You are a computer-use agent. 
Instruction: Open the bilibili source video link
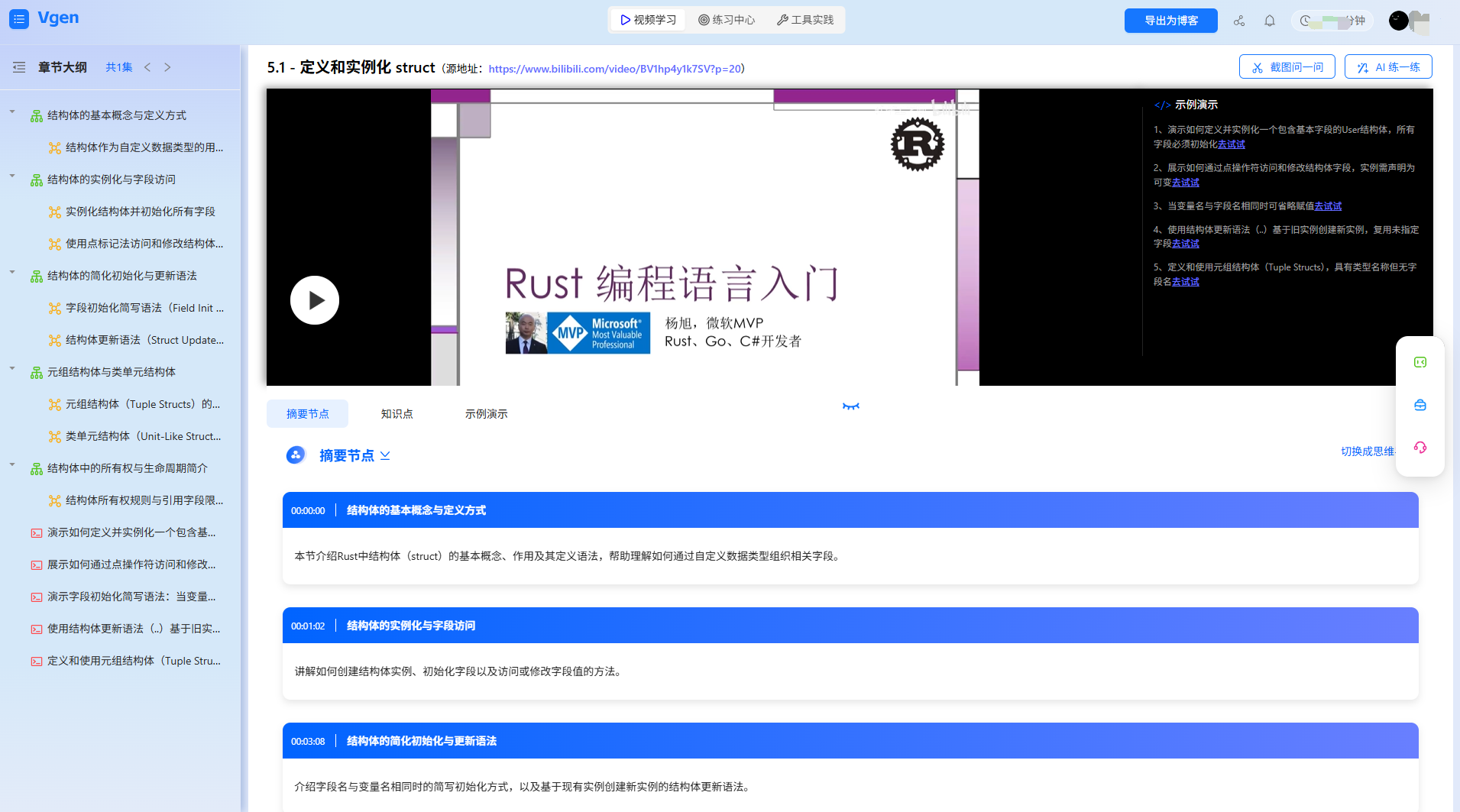click(615, 69)
